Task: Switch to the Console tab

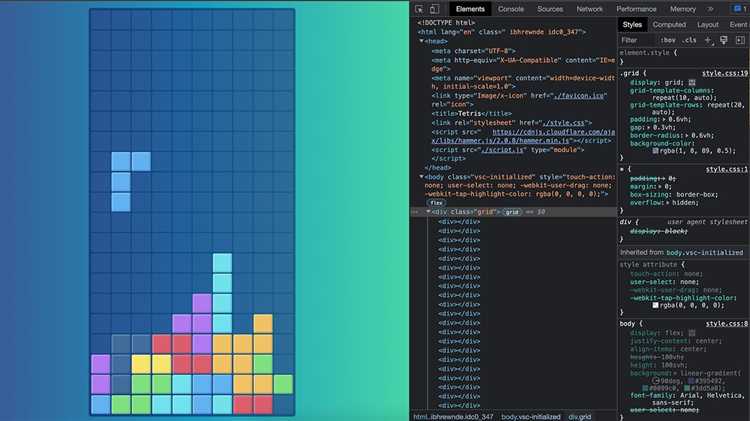Action: click(510, 9)
